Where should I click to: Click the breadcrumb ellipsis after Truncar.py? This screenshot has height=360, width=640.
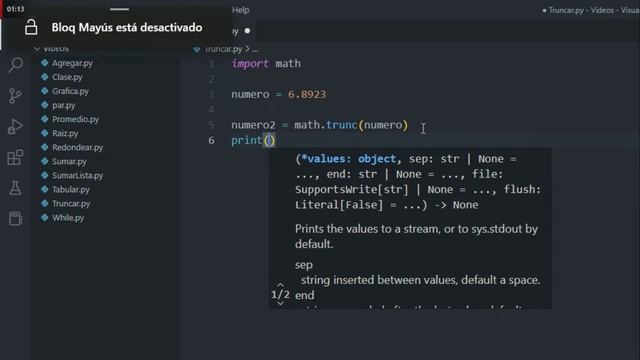[255, 50]
